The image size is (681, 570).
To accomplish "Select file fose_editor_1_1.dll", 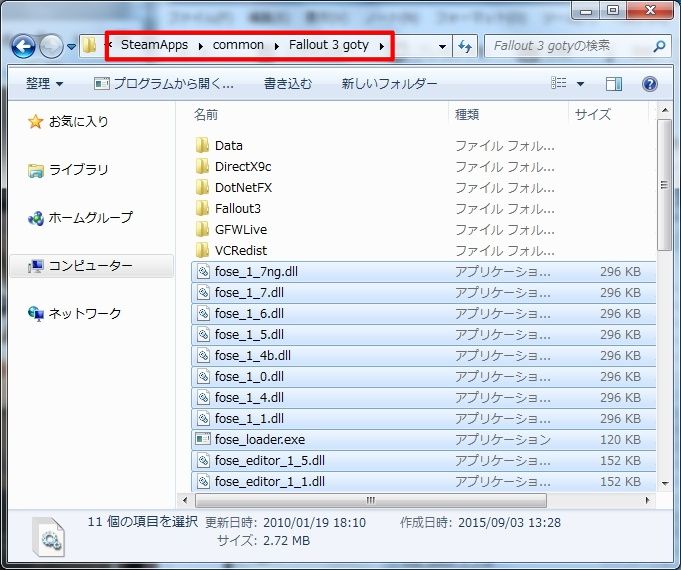I will point(423,481).
